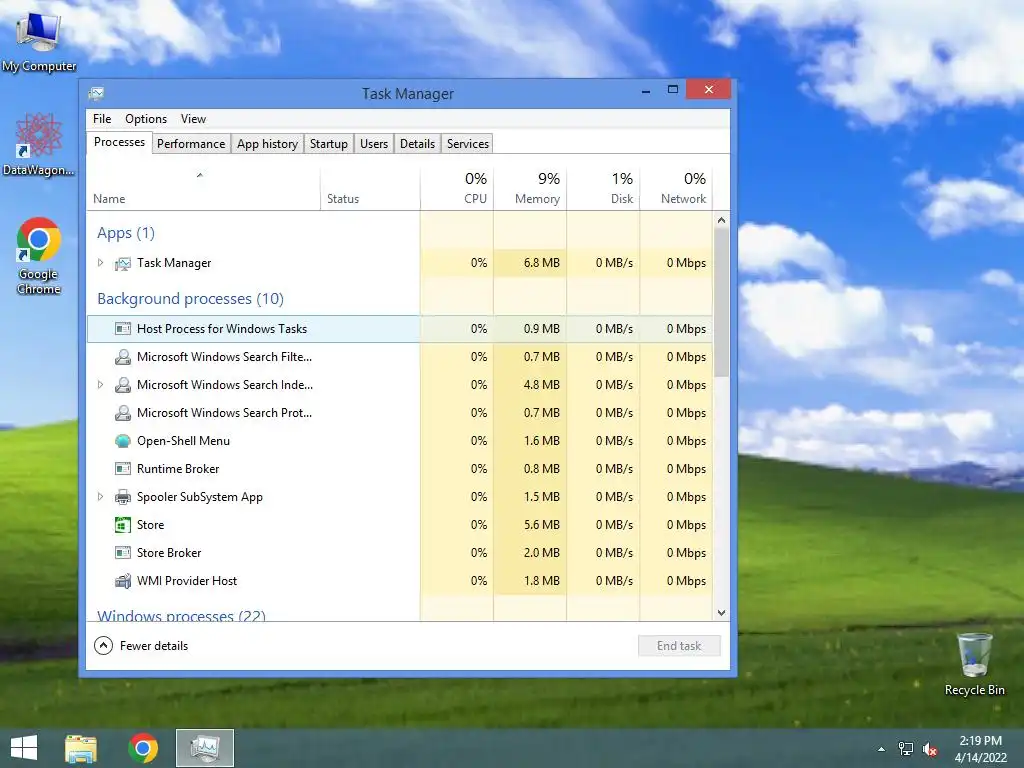Viewport: 1024px width, 768px height.
Task: Open the File menu
Action: 102,119
